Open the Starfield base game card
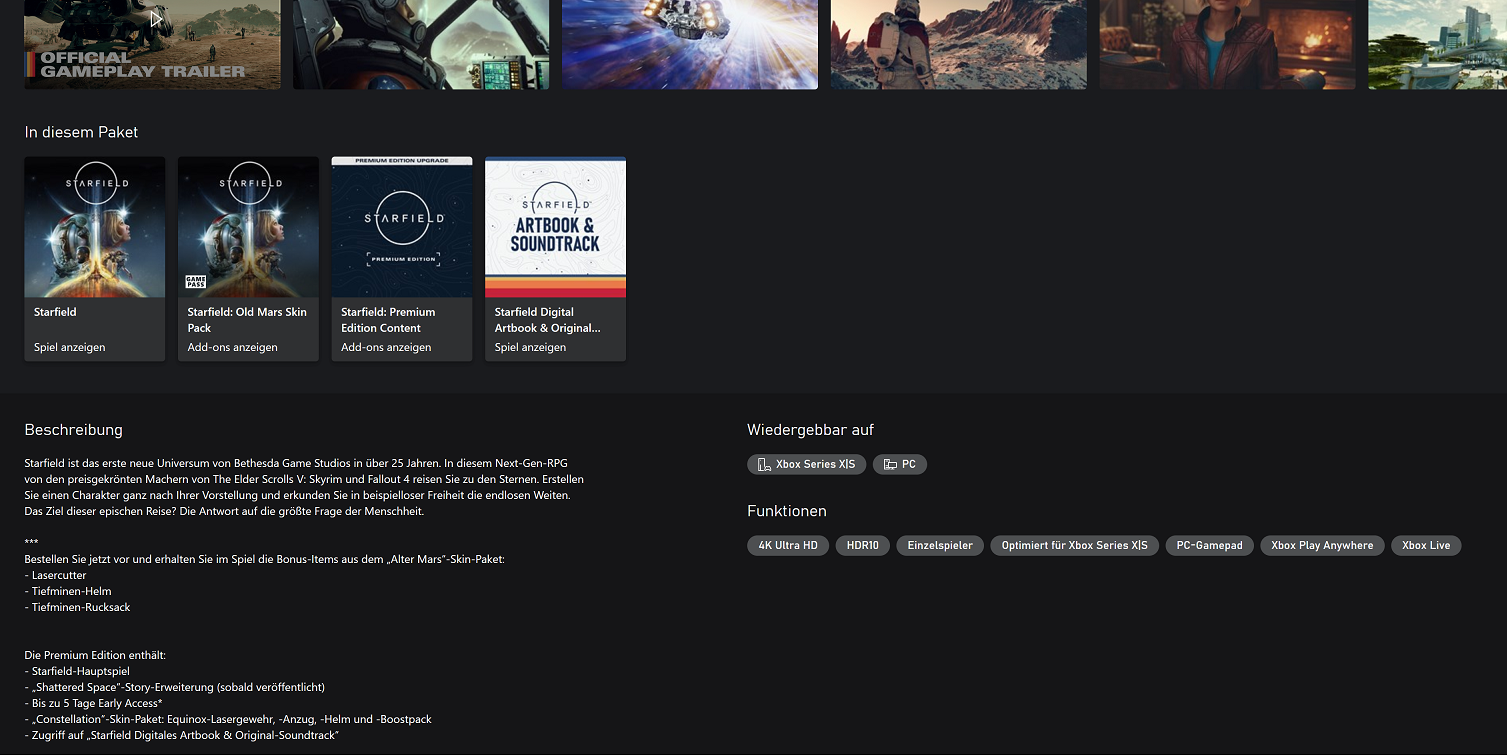 95,259
